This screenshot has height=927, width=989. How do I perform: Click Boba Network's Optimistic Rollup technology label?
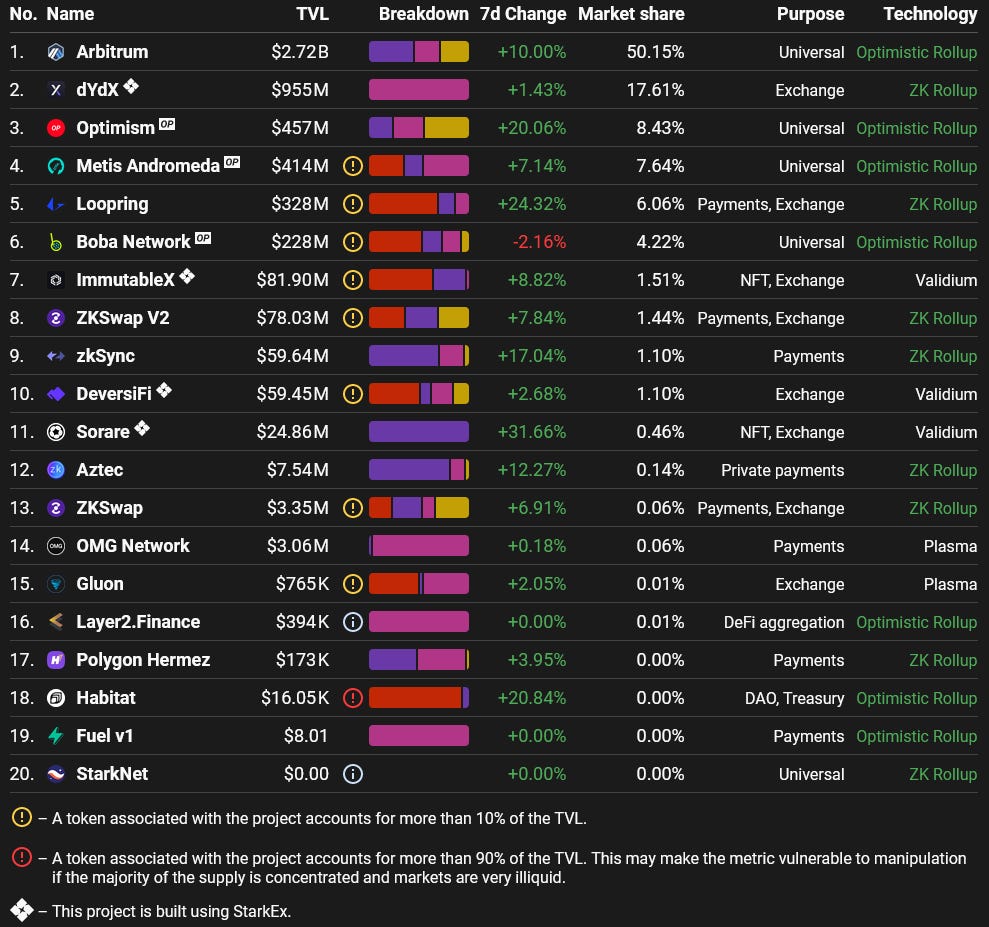point(916,242)
